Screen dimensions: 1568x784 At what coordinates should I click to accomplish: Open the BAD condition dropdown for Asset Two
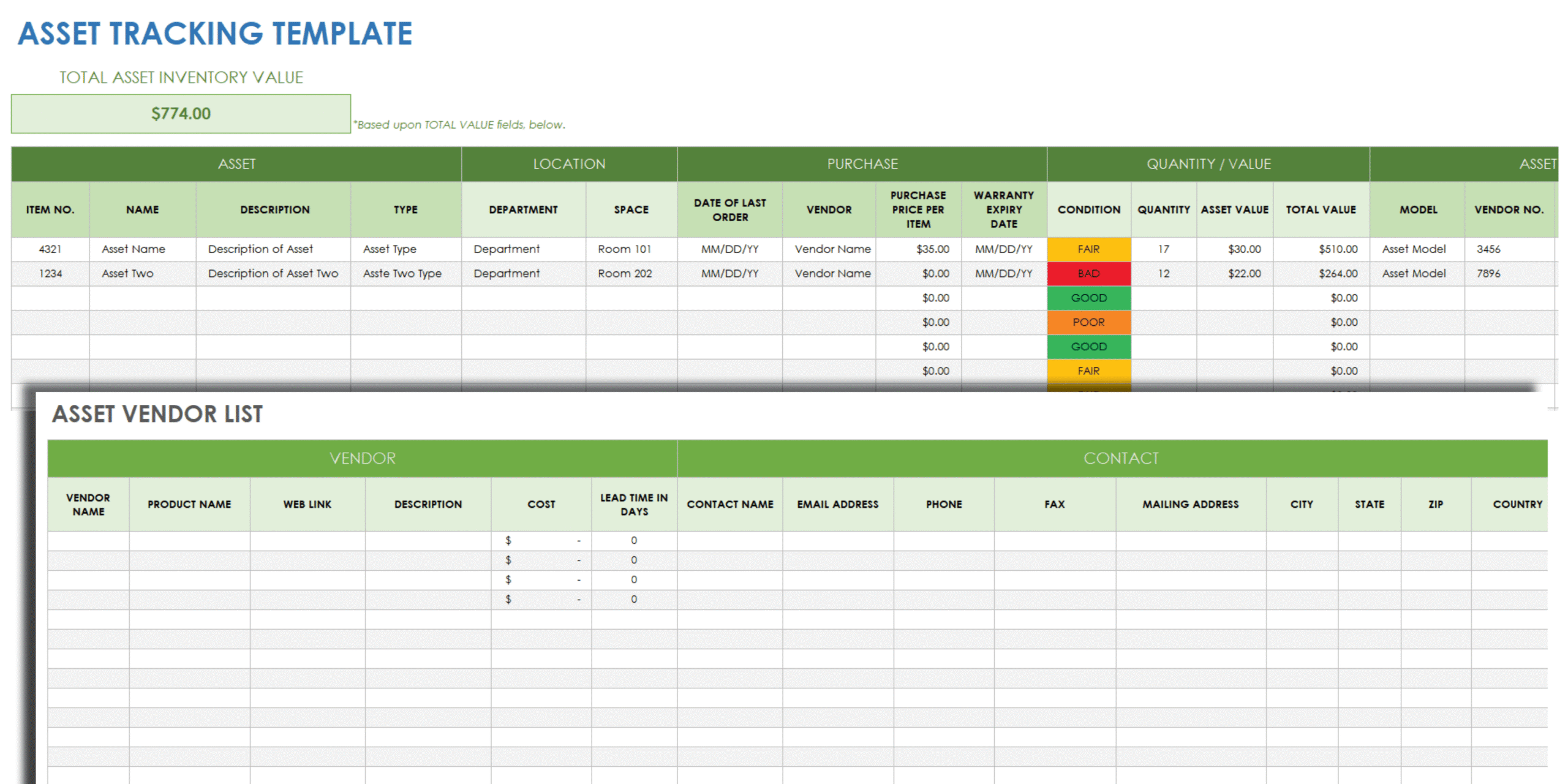pos(1088,273)
